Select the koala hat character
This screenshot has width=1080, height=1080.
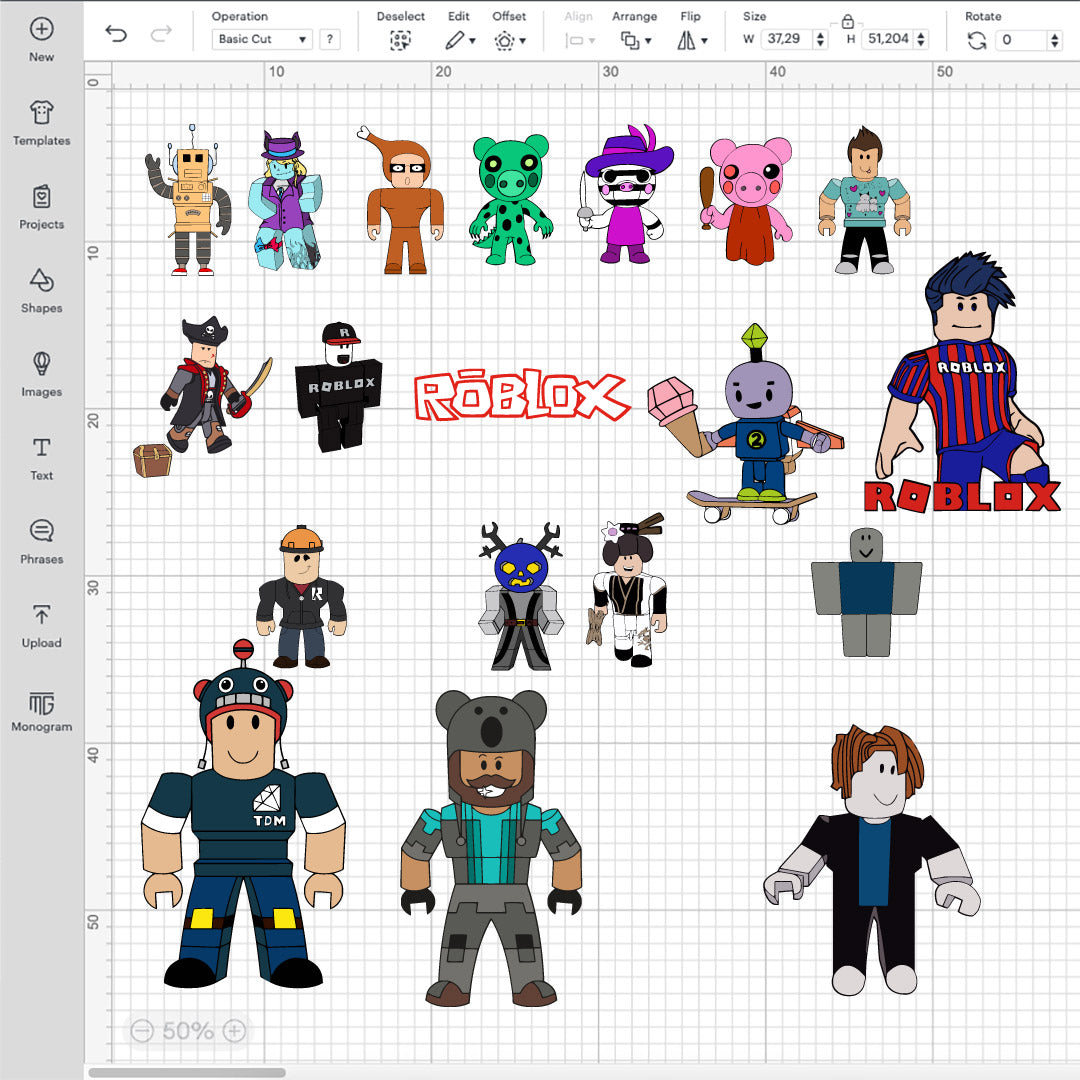pos(491,848)
